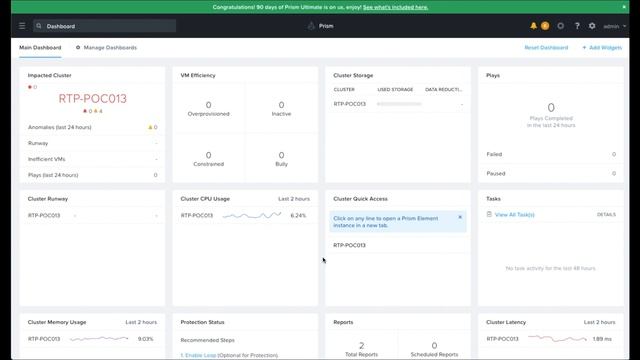640x360 pixels.
Task: Click the USED STORAGE column header
Action: [395, 89]
